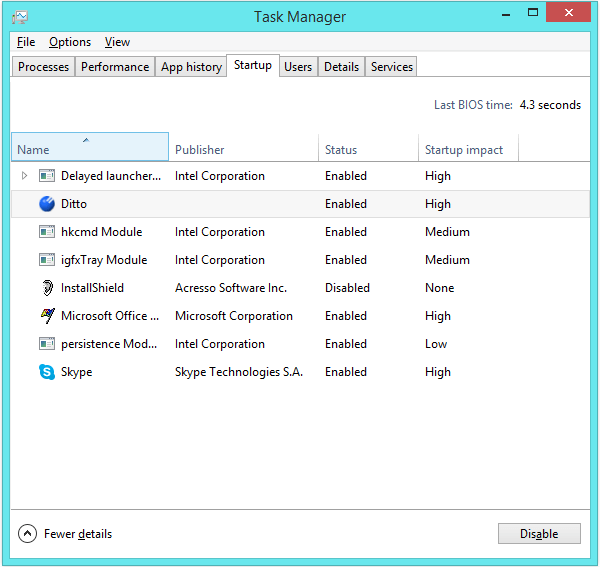Switch to the Processes tab

[x=43, y=67]
